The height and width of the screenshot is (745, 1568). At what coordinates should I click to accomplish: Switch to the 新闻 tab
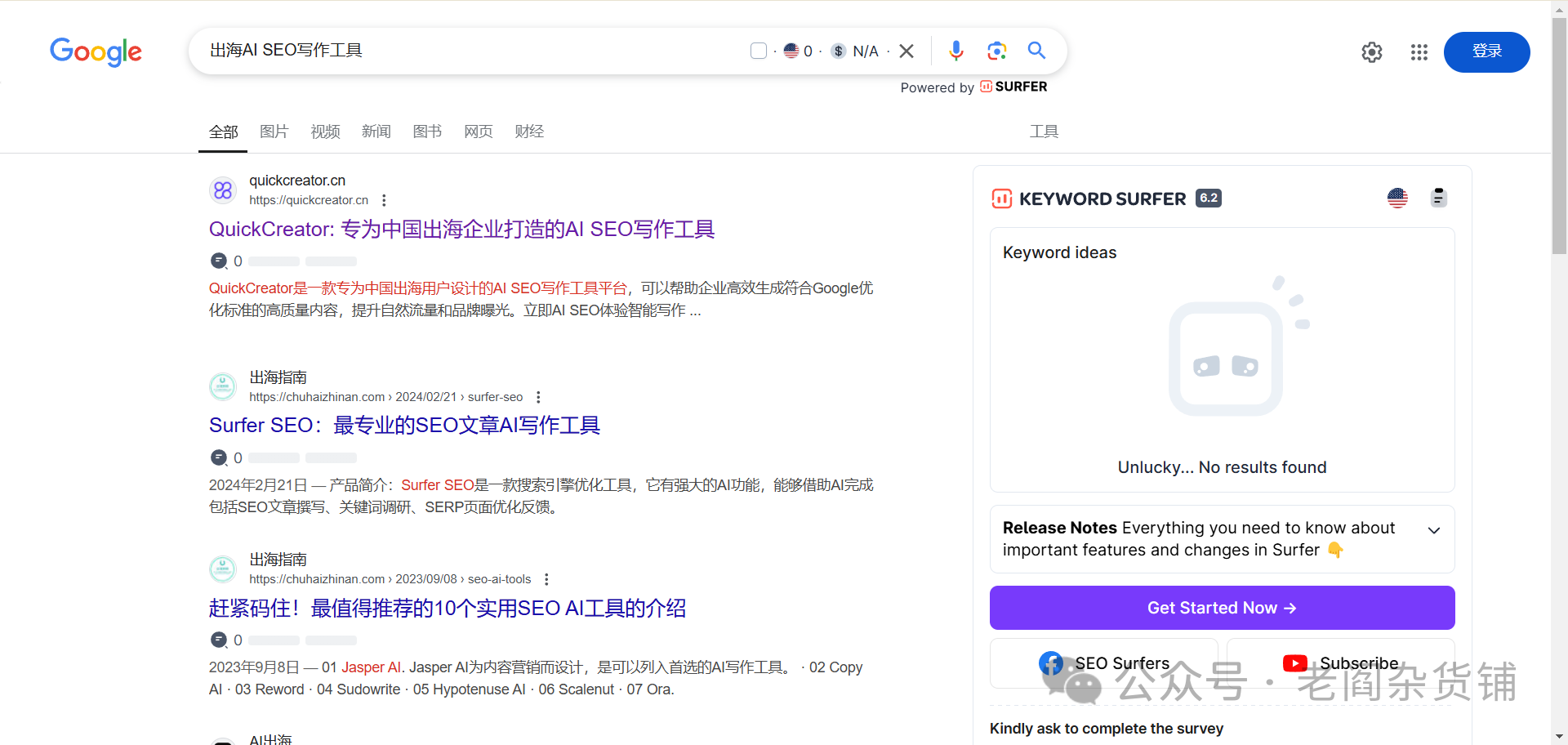376,132
